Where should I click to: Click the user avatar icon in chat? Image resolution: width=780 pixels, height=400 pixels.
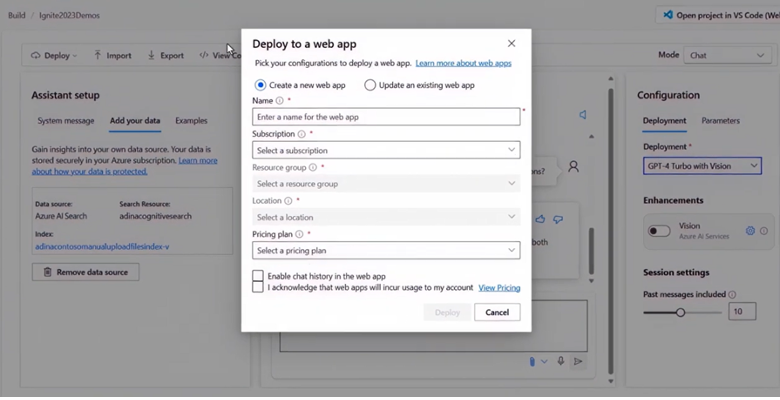point(574,167)
